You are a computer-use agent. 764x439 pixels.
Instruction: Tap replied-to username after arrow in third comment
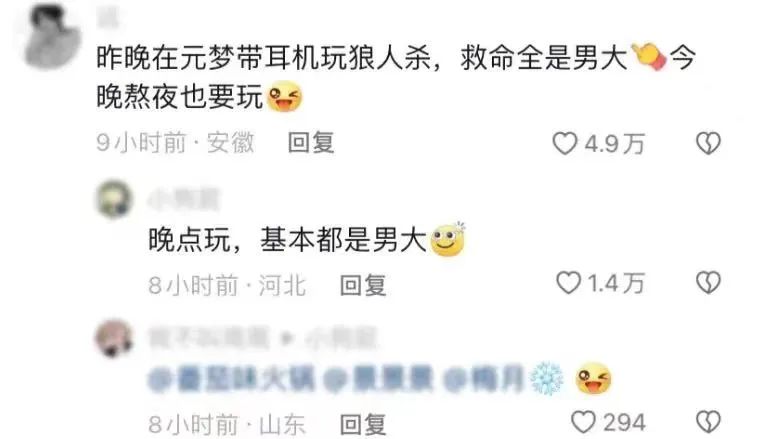pos(341,338)
